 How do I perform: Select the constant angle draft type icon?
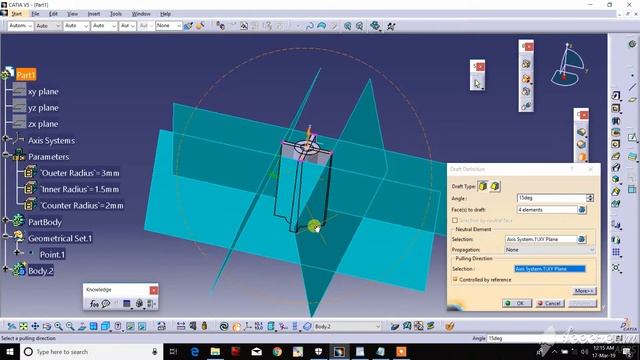click(x=483, y=186)
